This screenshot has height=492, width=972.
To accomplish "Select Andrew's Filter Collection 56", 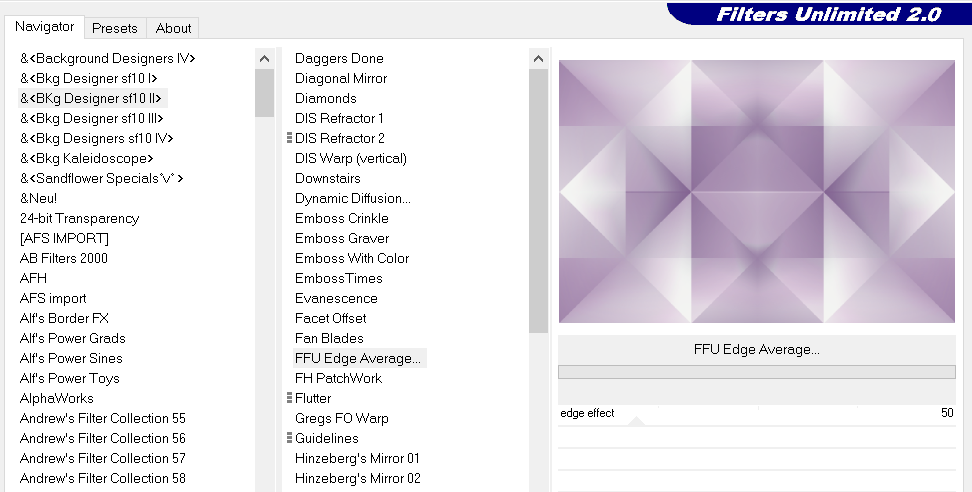I will [103, 438].
